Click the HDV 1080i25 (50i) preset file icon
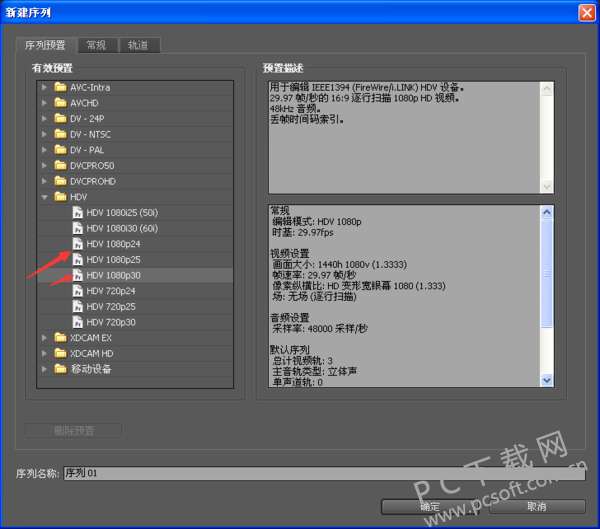 [78, 212]
